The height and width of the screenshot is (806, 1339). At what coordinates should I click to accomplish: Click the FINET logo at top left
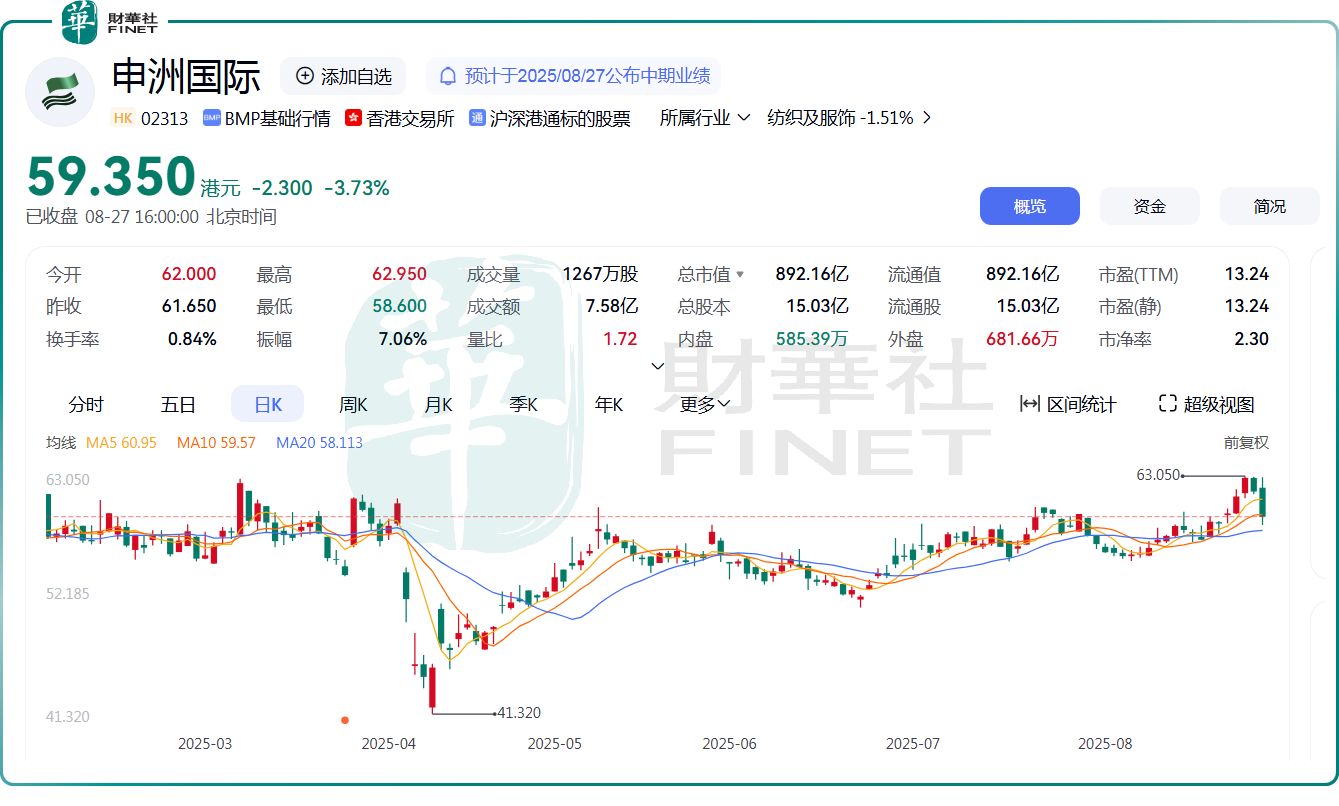(x=110, y=22)
